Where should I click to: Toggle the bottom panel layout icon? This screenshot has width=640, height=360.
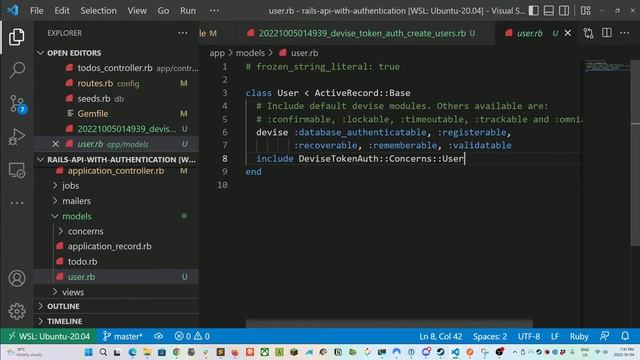[549, 11]
